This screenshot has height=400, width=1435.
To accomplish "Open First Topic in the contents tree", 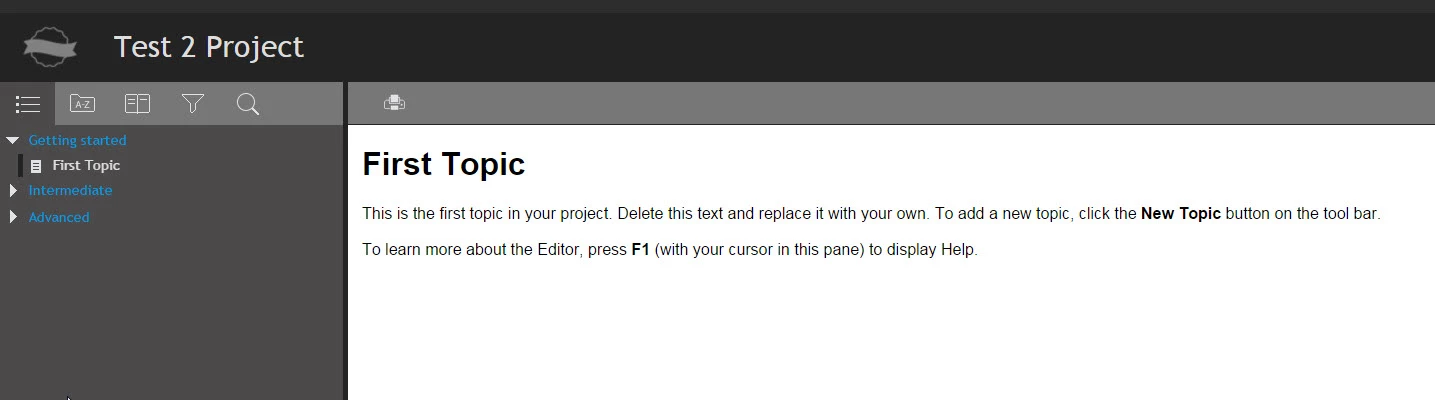I will click(x=86, y=166).
